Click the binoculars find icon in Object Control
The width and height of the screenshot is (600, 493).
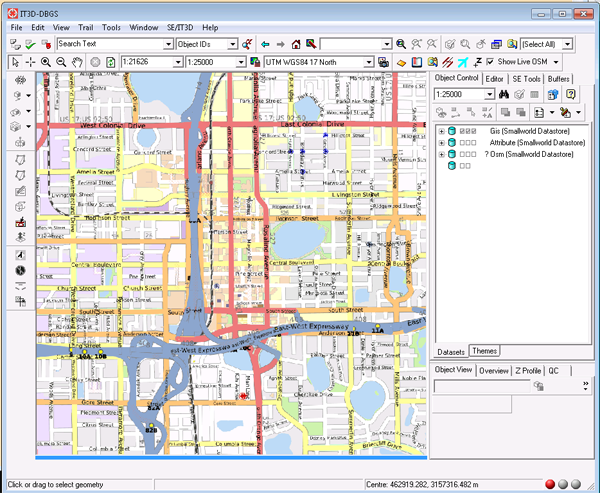click(x=504, y=94)
